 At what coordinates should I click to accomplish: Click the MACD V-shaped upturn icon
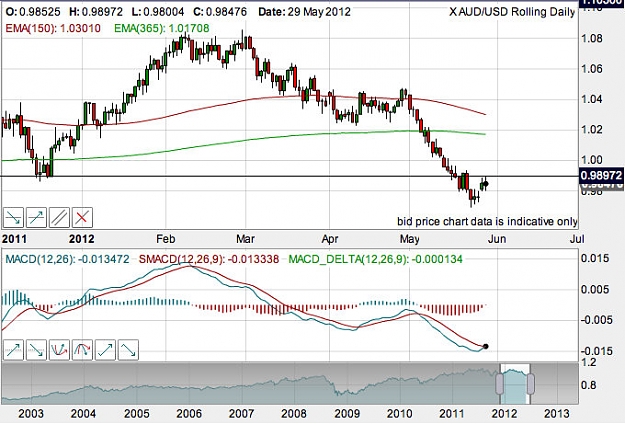point(59,350)
